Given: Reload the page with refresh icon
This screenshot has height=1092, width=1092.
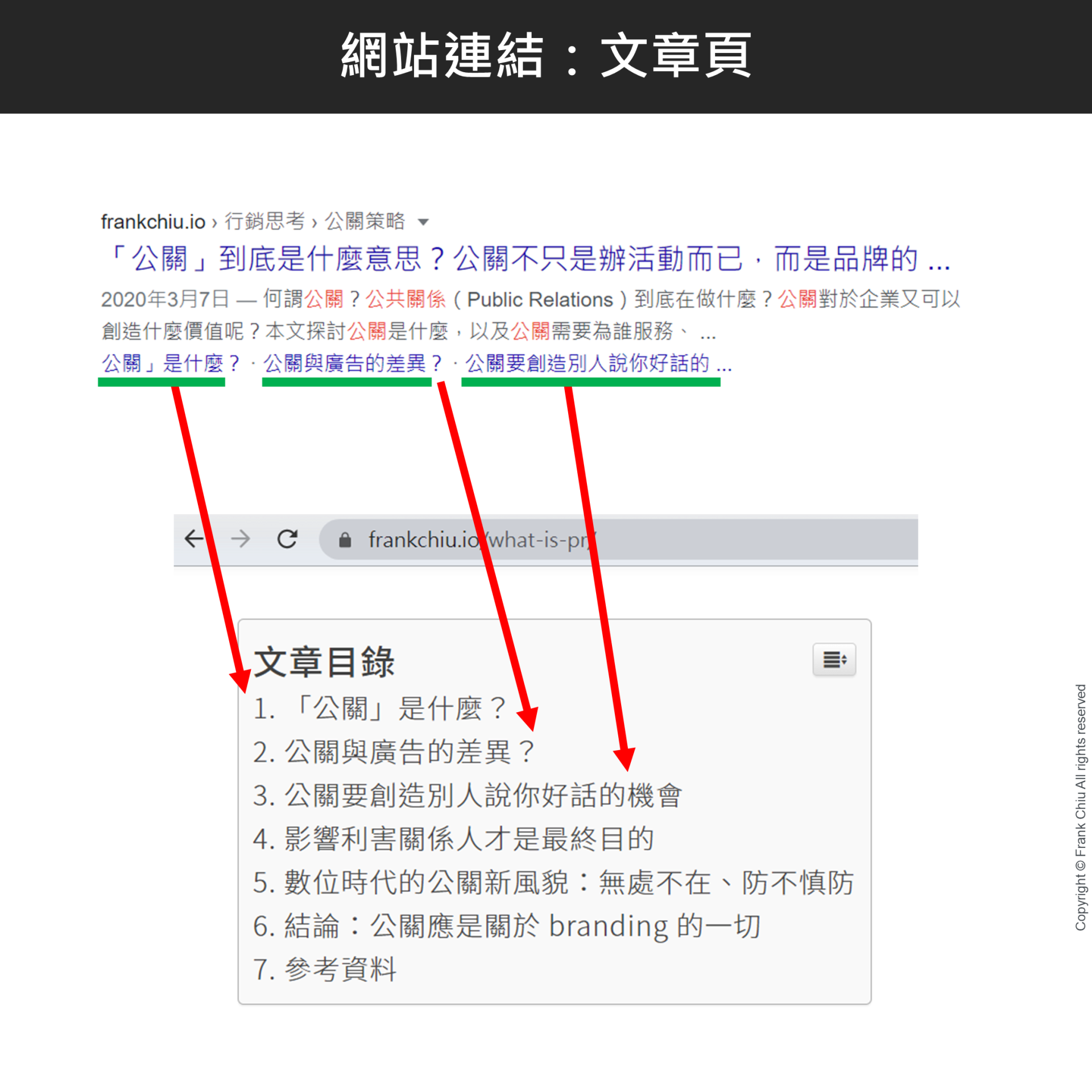Looking at the screenshot, I should (x=287, y=538).
